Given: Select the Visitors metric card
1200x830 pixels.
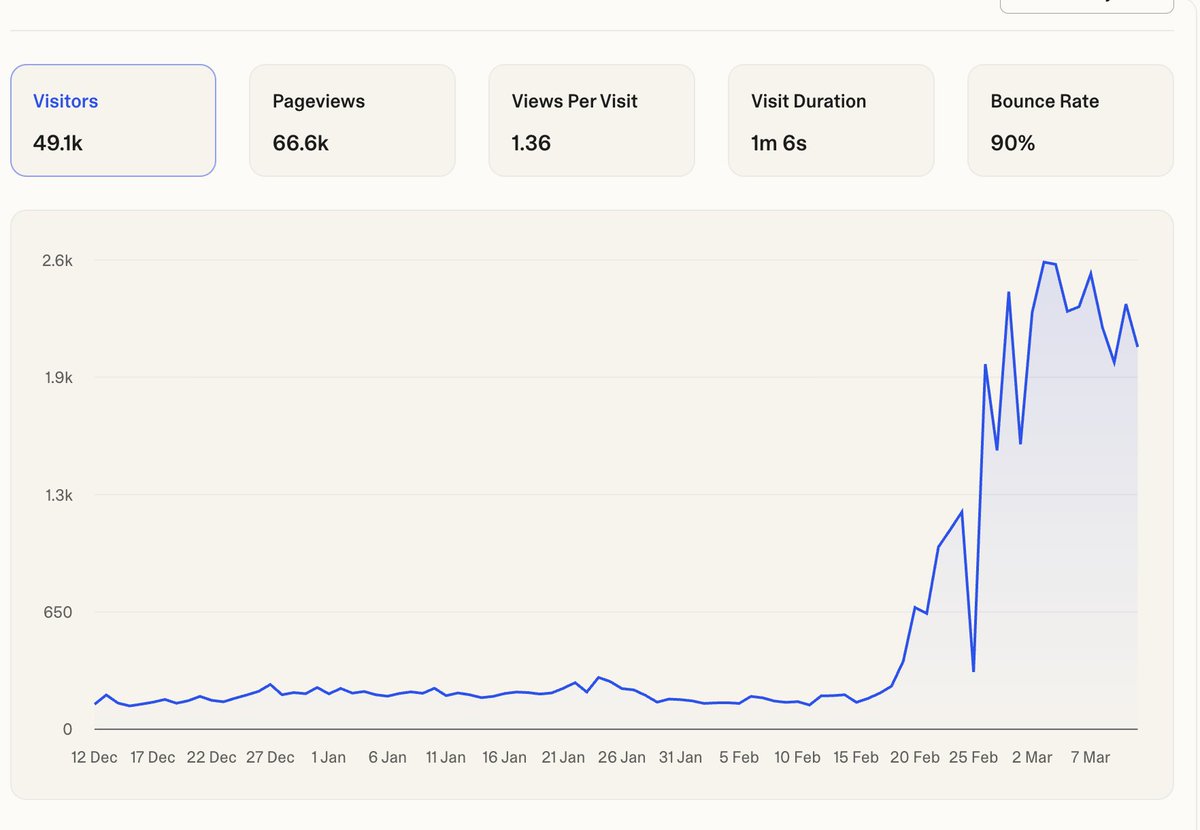Looking at the screenshot, I should (x=113, y=121).
